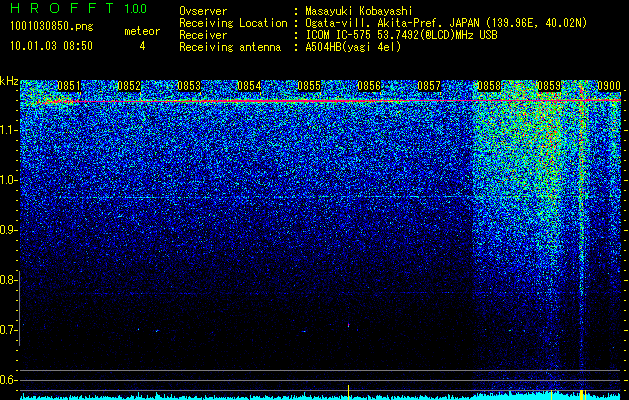Click the 1.0 frequency axis label
The height and width of the screenshot is (400, 629).
pos(7,180)
